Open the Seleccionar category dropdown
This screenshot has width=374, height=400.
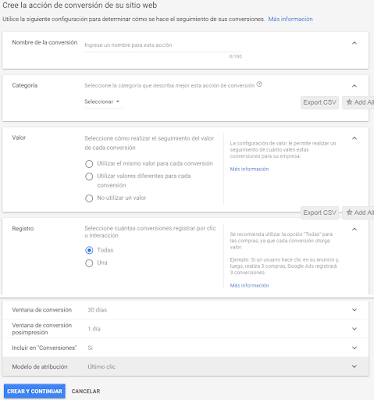102,102
